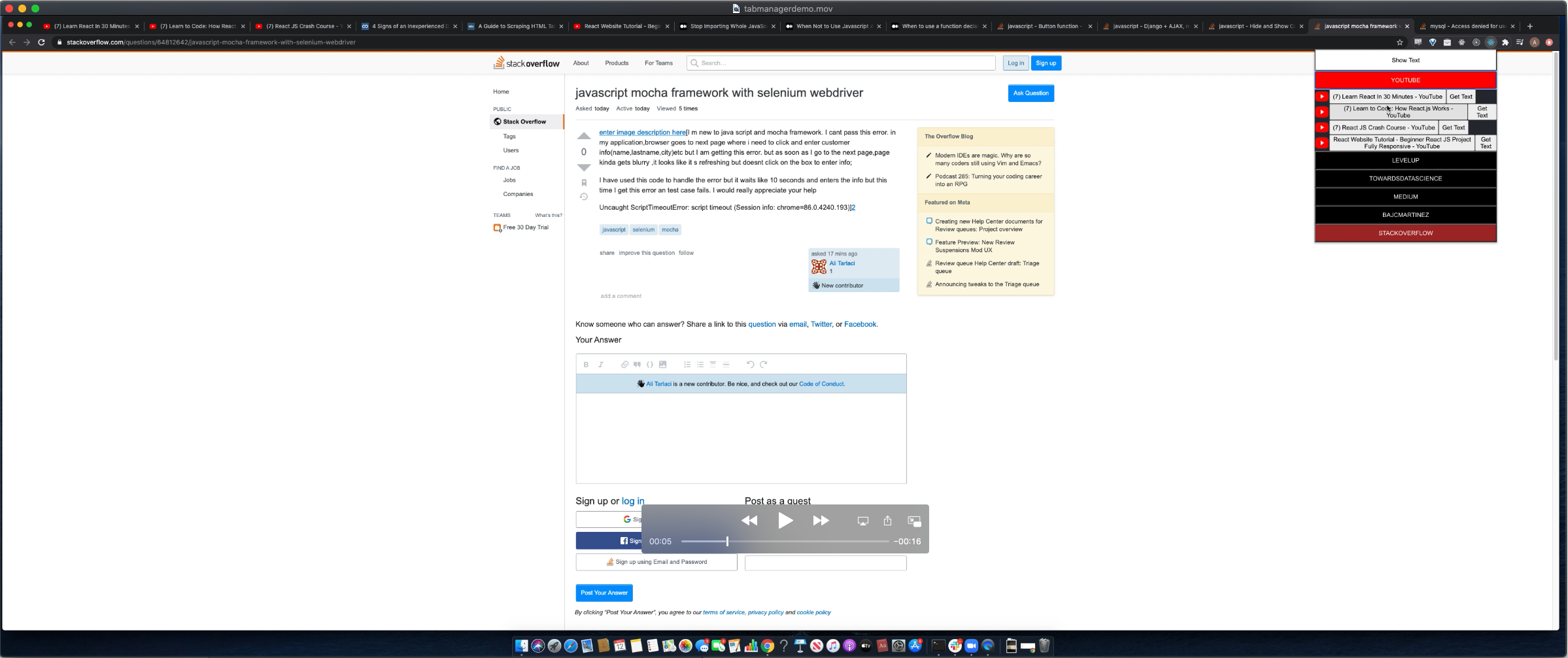This screenshot has width=1568, height=658.
Task: Reload the page in Chrome
Action: point(41,42)
